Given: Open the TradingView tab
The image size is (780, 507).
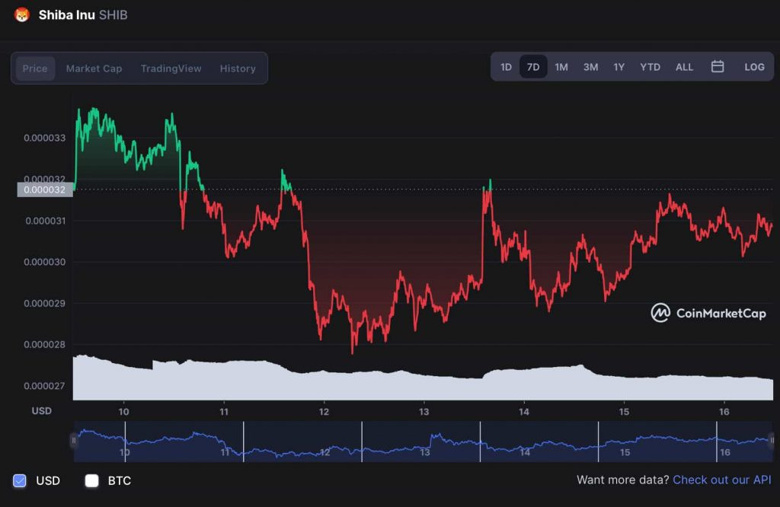Looking at the screenshot, I should tap(171, 68).
